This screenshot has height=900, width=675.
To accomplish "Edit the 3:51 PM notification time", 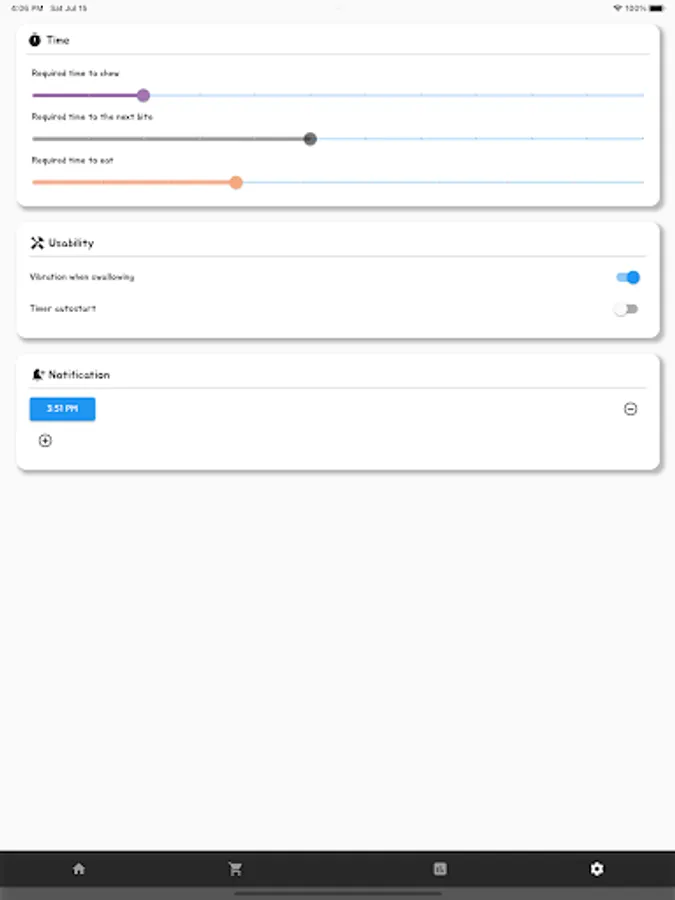I will coord(62,409).
